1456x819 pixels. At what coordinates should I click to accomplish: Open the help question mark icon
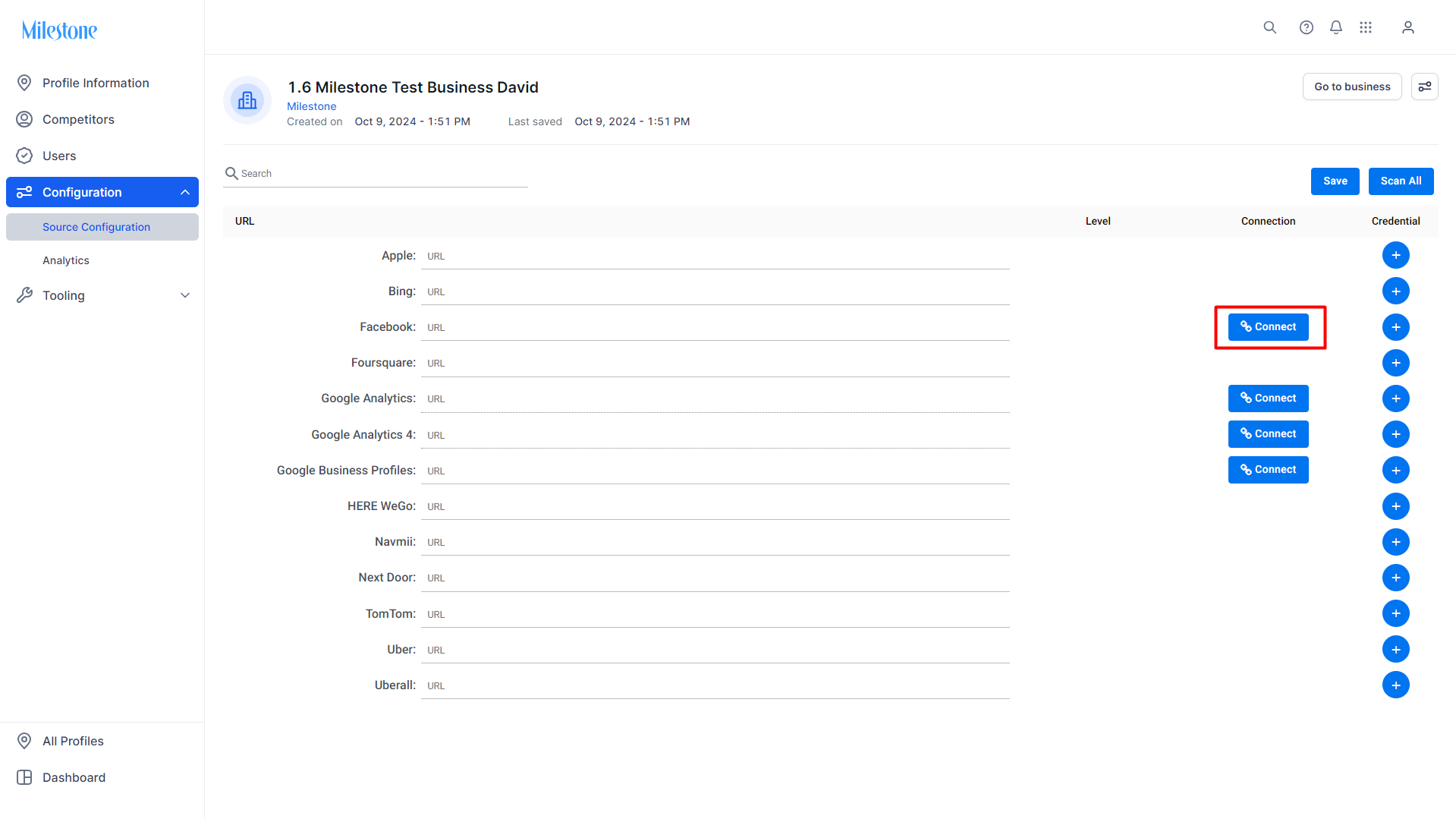click(x=1306, y=27)
